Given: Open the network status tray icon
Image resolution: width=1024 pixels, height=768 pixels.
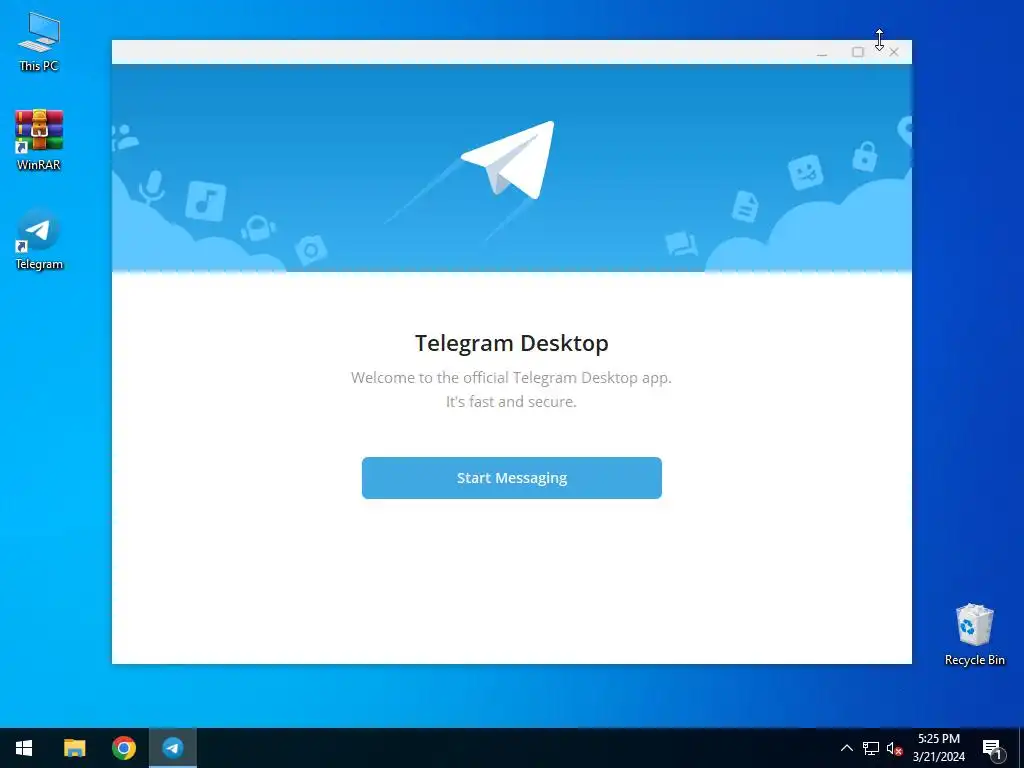Looking at the screenshot, I should point(871,748).
